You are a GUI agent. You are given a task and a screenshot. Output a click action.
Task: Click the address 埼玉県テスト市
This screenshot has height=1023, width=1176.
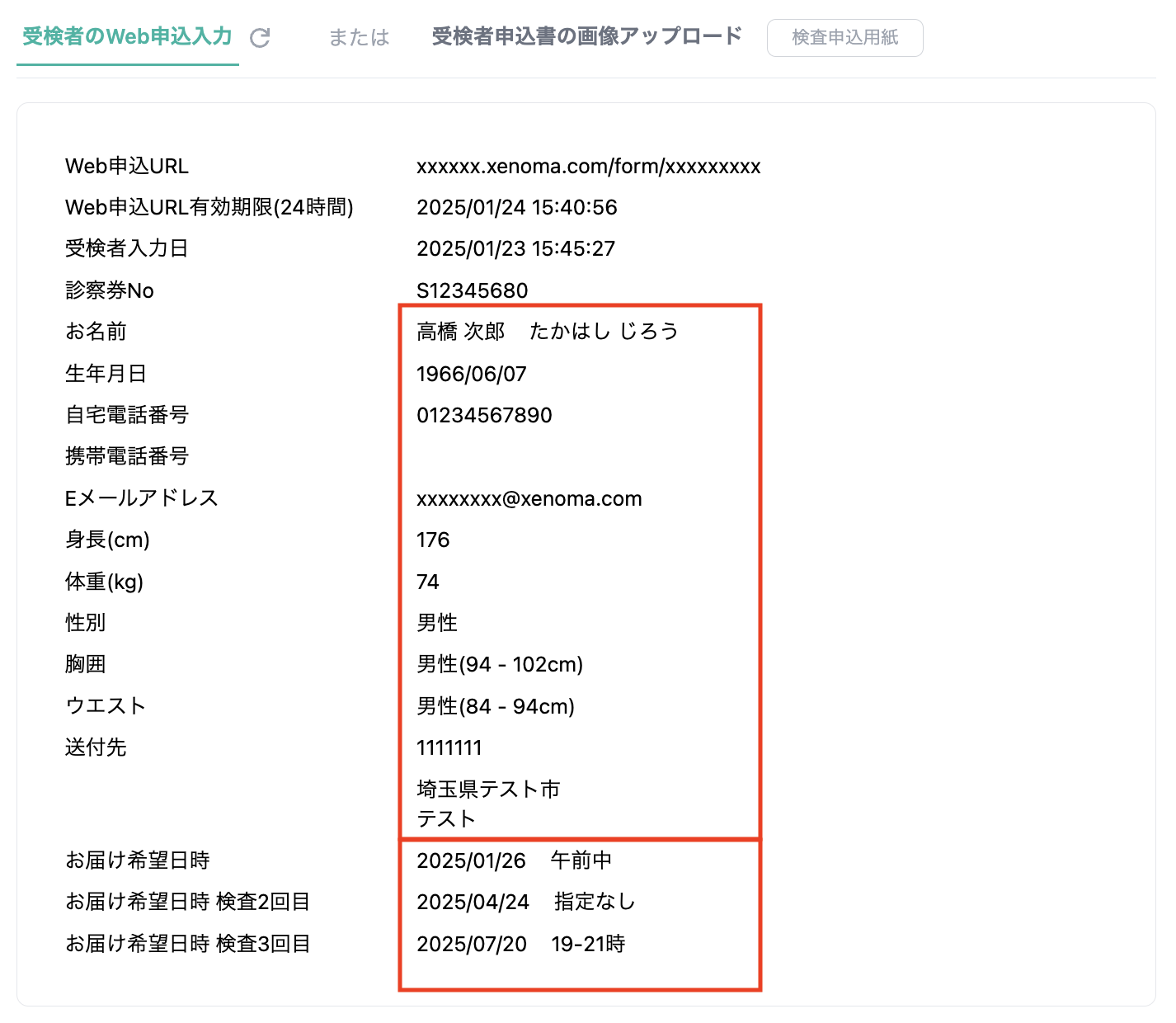[x=488, y=790]
